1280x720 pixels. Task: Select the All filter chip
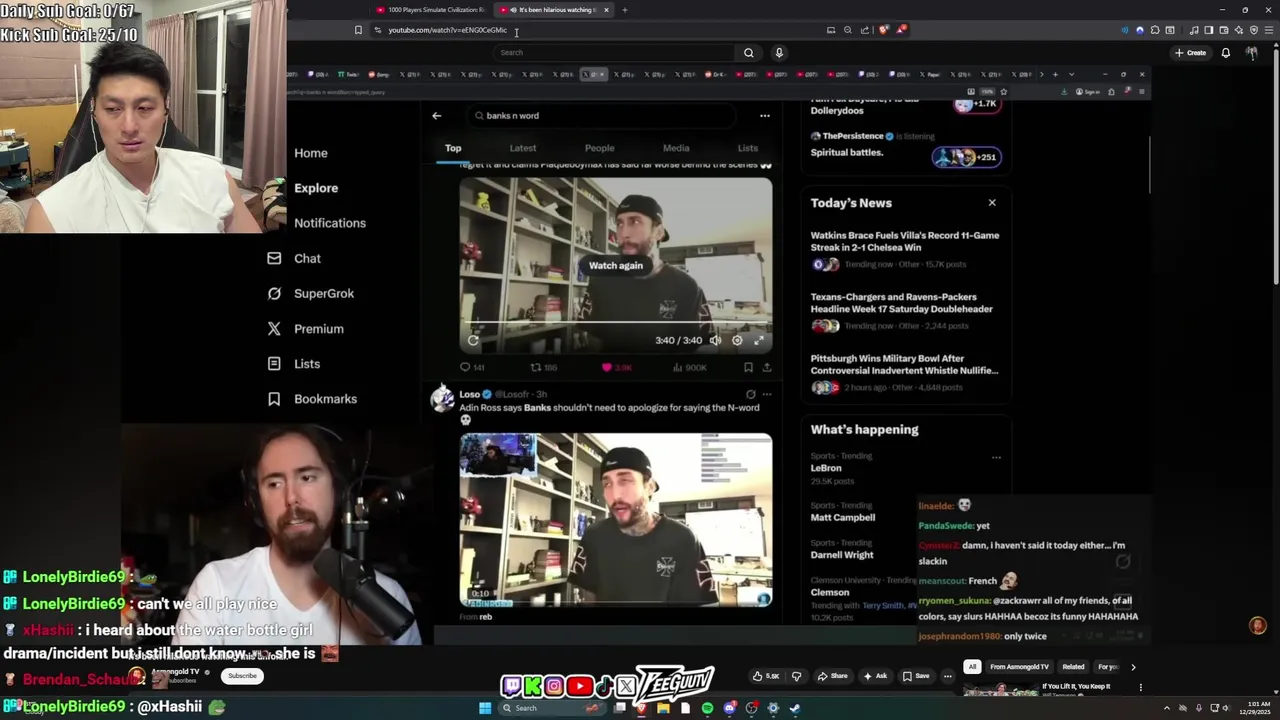972,667
